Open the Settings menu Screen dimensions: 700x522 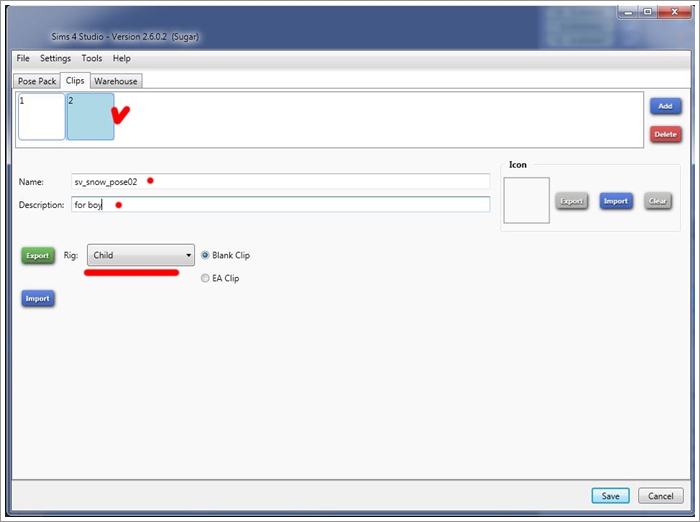pyautogui.click(x=55, y=59)
